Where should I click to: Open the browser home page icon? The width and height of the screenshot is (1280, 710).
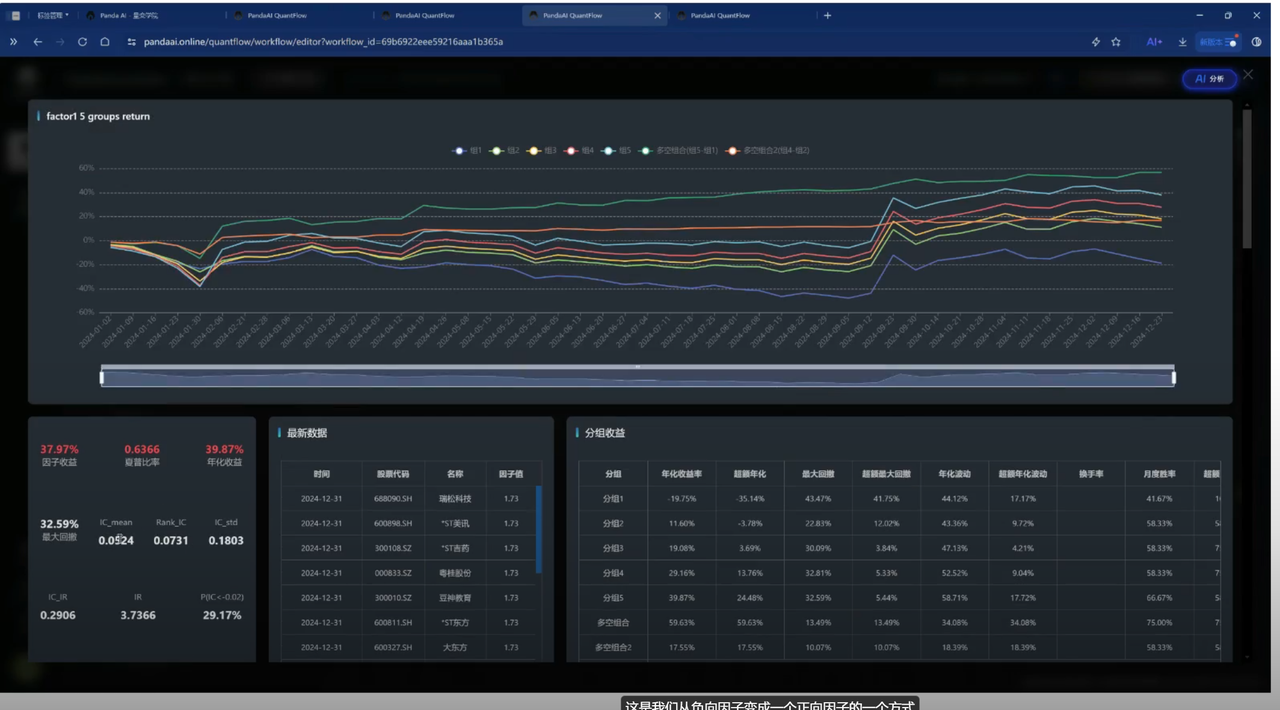(105, 42)
